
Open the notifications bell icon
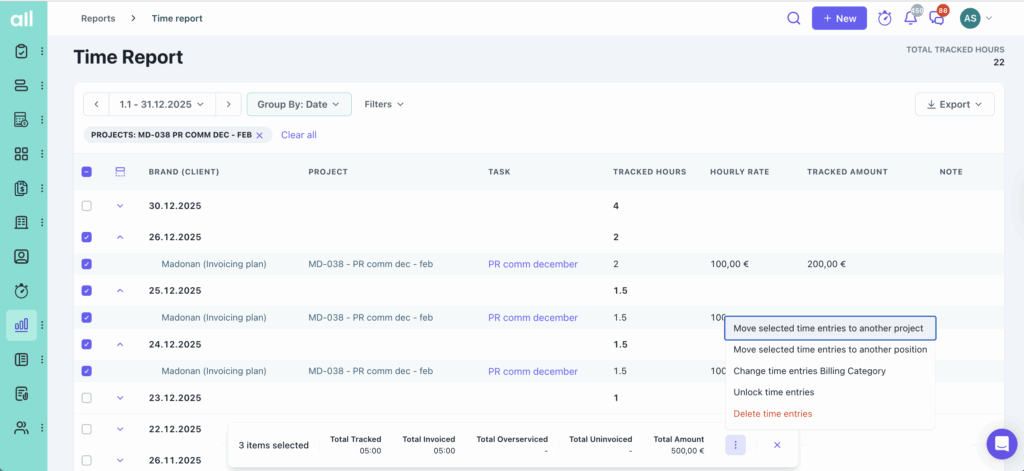(910, 18)
